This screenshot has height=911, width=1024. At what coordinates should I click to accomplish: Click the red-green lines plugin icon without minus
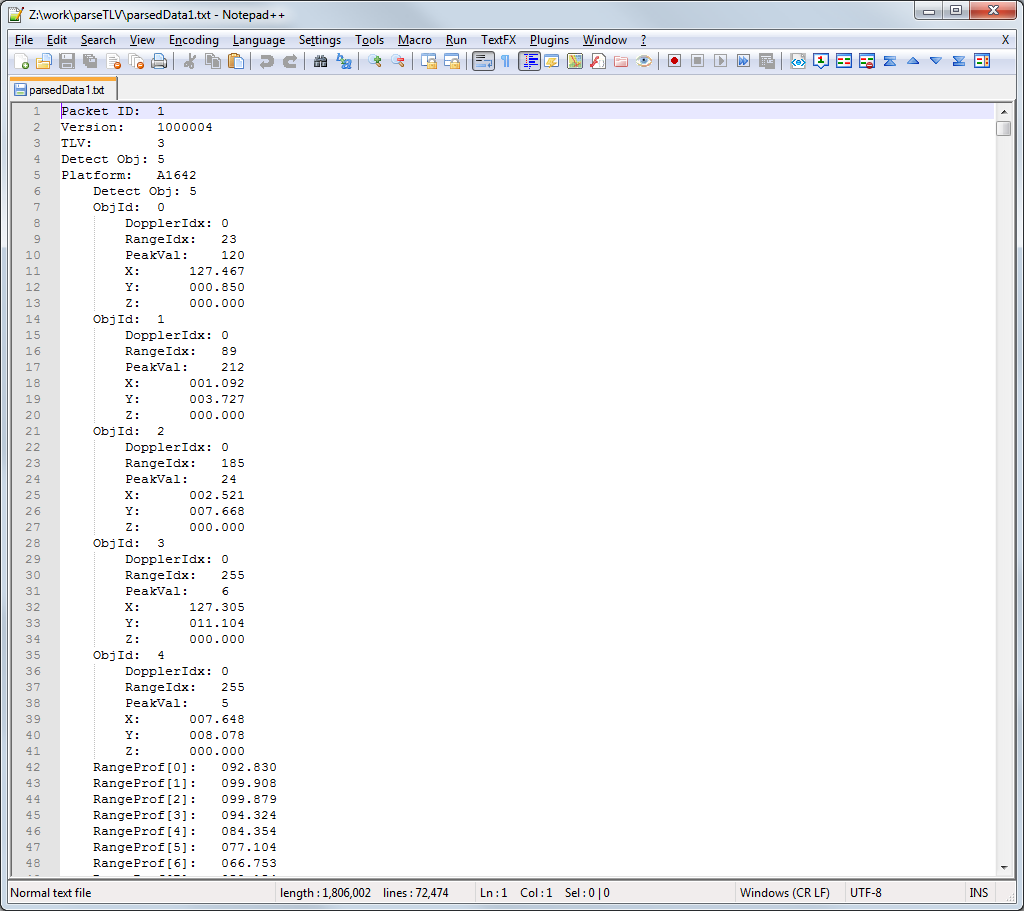click(844, 61)
